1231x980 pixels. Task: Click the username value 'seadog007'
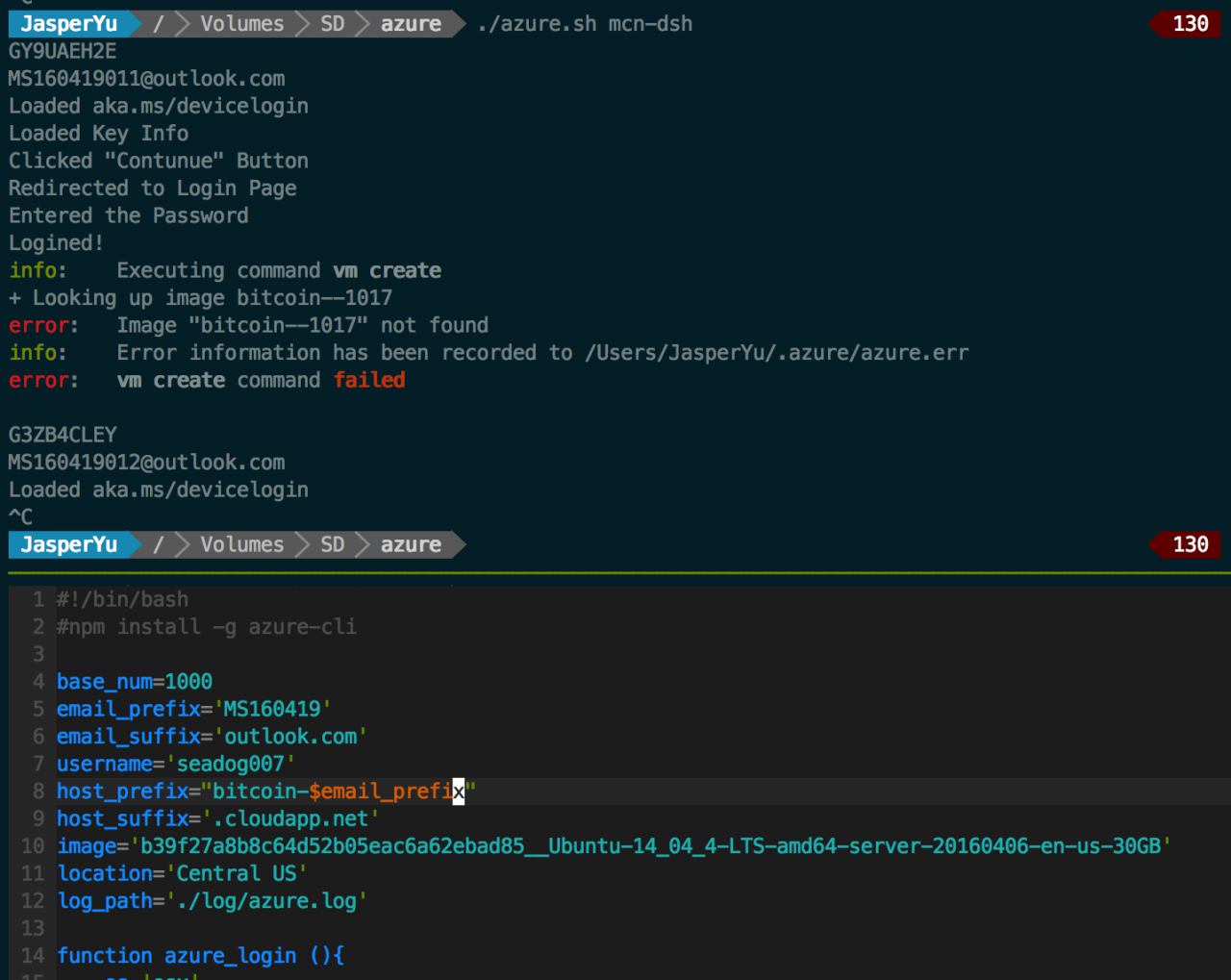point(231,765)
